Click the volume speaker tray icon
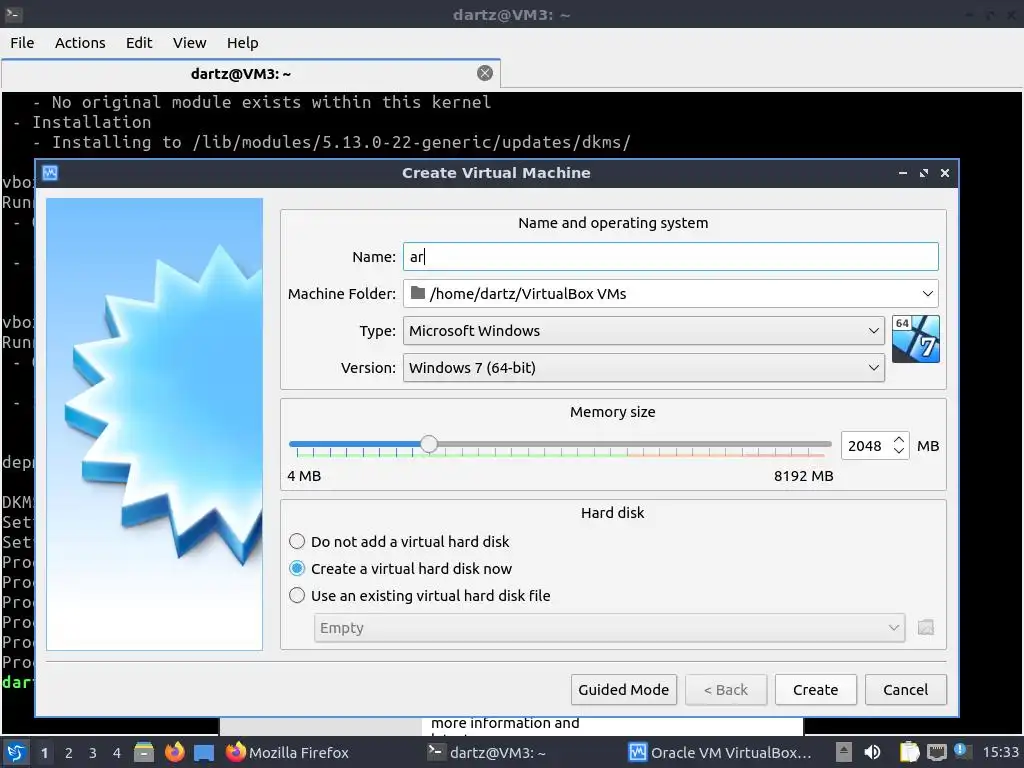1024x768 pixels. click(872, 752)
